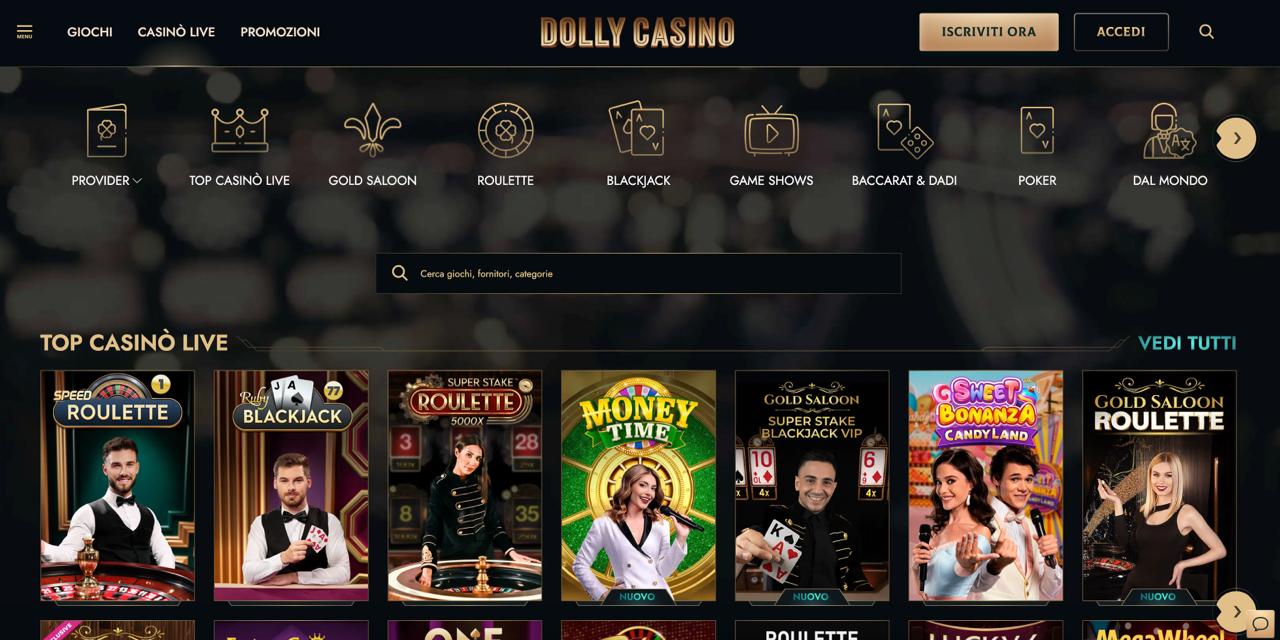Select the Top Casinò Live crown icon
The height and width of the screenshot is (640, 1280).
(240, 130)
